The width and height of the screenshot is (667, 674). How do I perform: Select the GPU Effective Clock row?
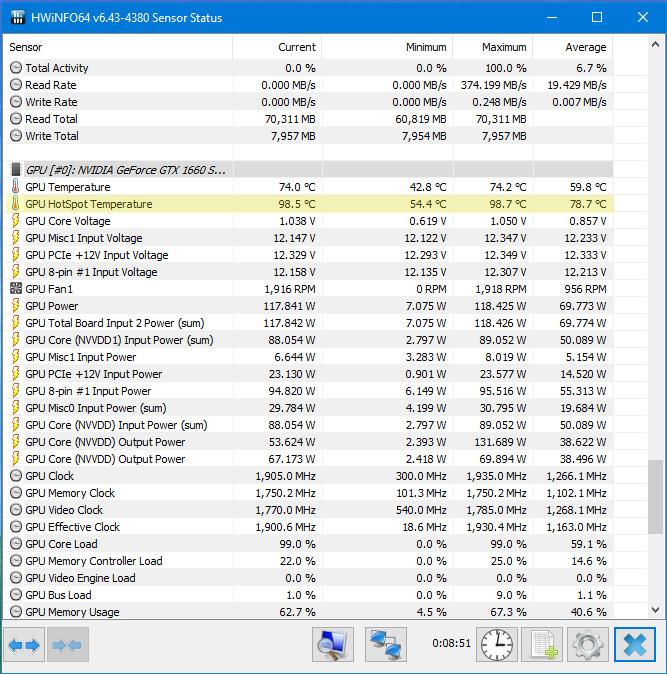[x=308, y=527]
